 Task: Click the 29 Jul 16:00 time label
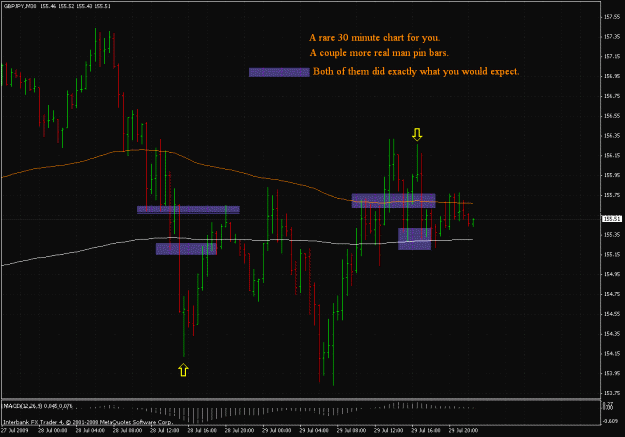tap(426, 431)
